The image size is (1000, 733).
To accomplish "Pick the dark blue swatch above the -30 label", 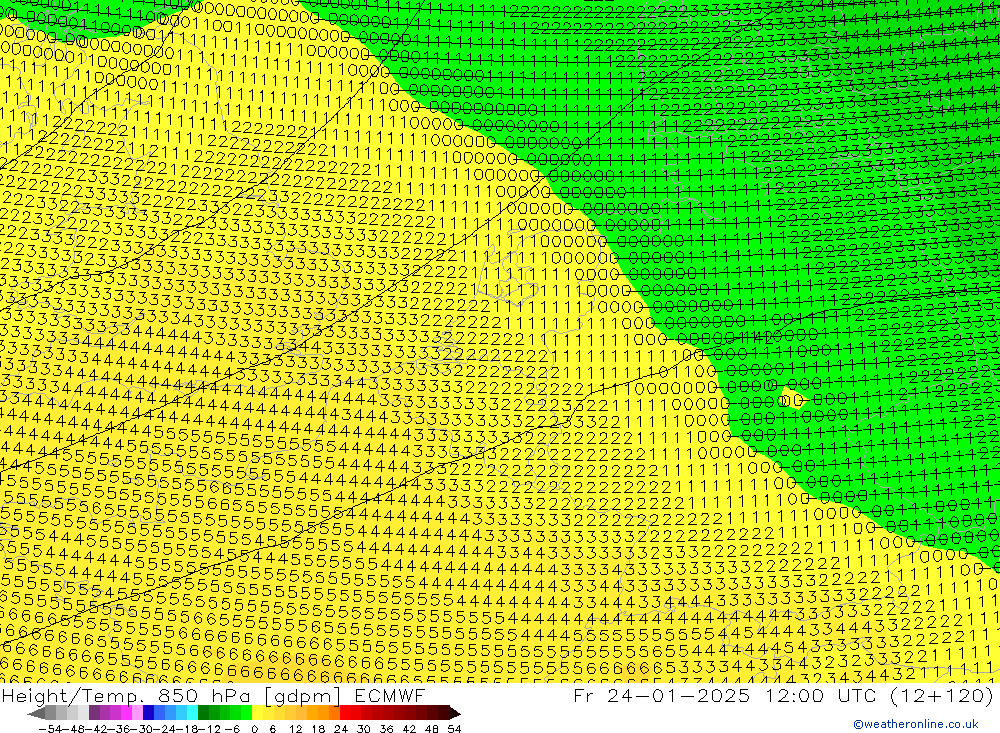I will [148, 713].
